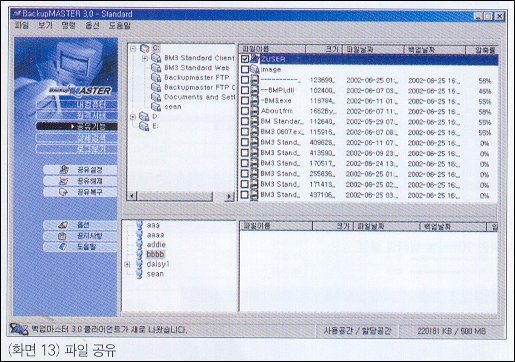Expand the daisy1 user node
The image size is (515, 362).
pos(127,265)
